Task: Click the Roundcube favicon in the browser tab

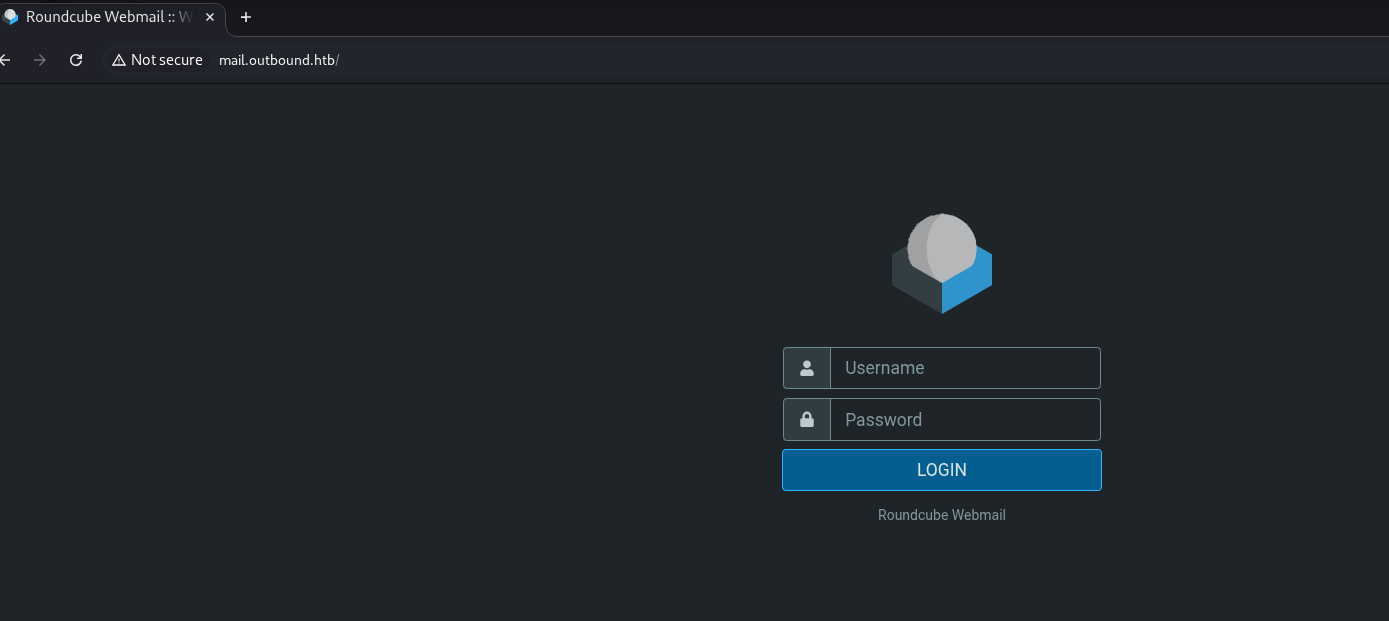Action: tap(11, 17)
